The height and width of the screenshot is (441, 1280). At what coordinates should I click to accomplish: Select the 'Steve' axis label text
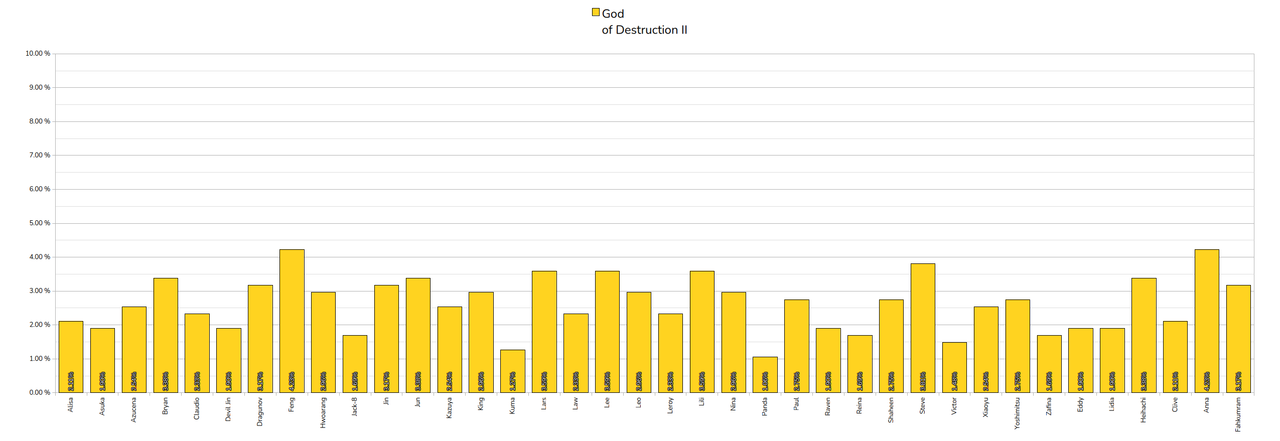(x=923, y=406)
